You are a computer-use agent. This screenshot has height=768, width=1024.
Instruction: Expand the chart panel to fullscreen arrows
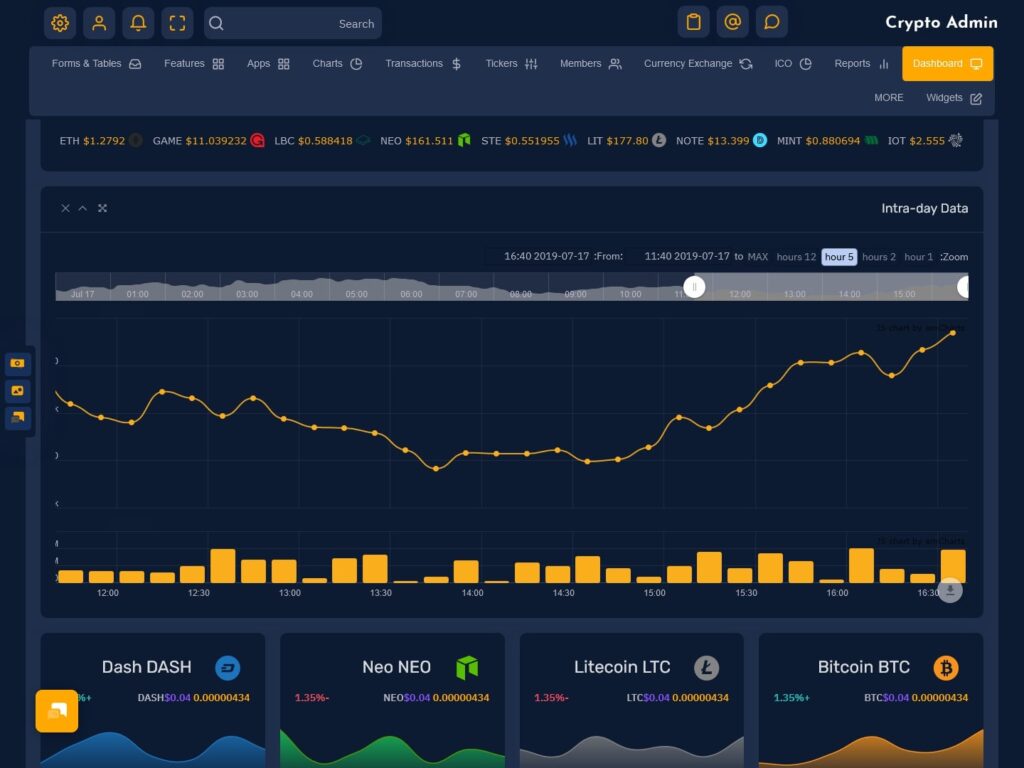point(102,208)
